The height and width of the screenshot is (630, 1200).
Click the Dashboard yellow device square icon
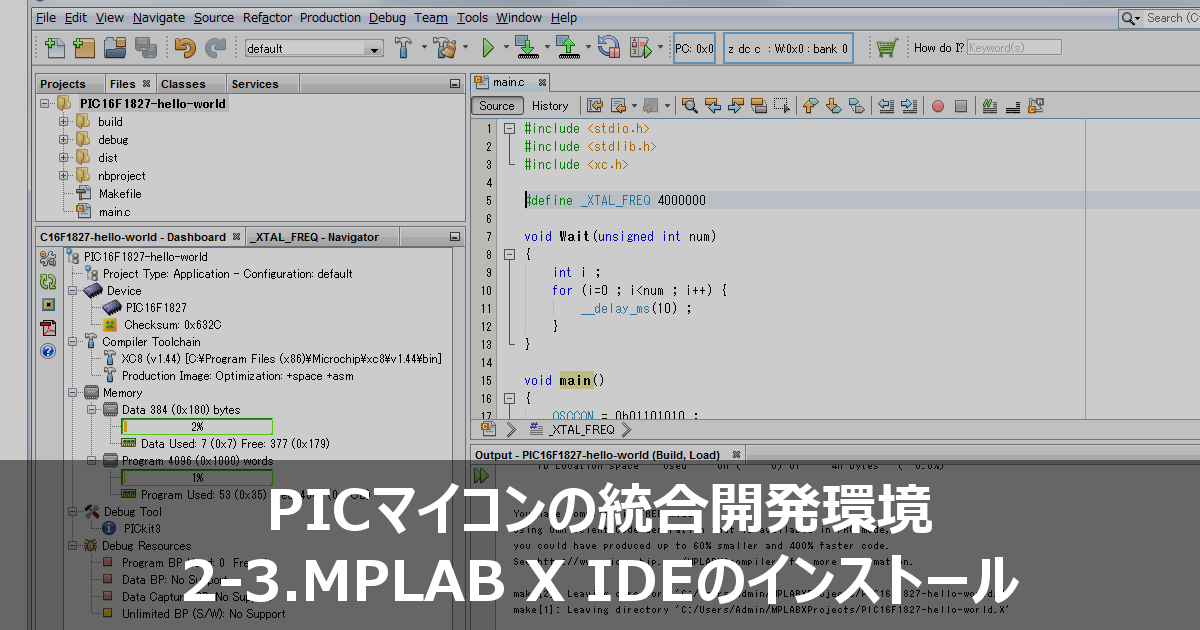tap(47, 305)
